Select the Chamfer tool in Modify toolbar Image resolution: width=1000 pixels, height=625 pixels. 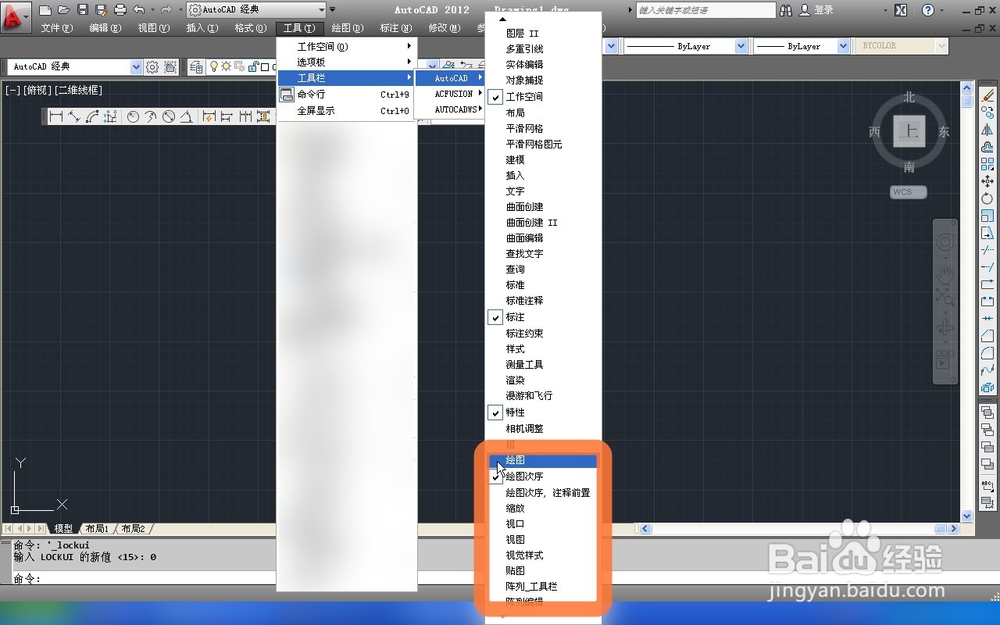click(x=987, y=336)
